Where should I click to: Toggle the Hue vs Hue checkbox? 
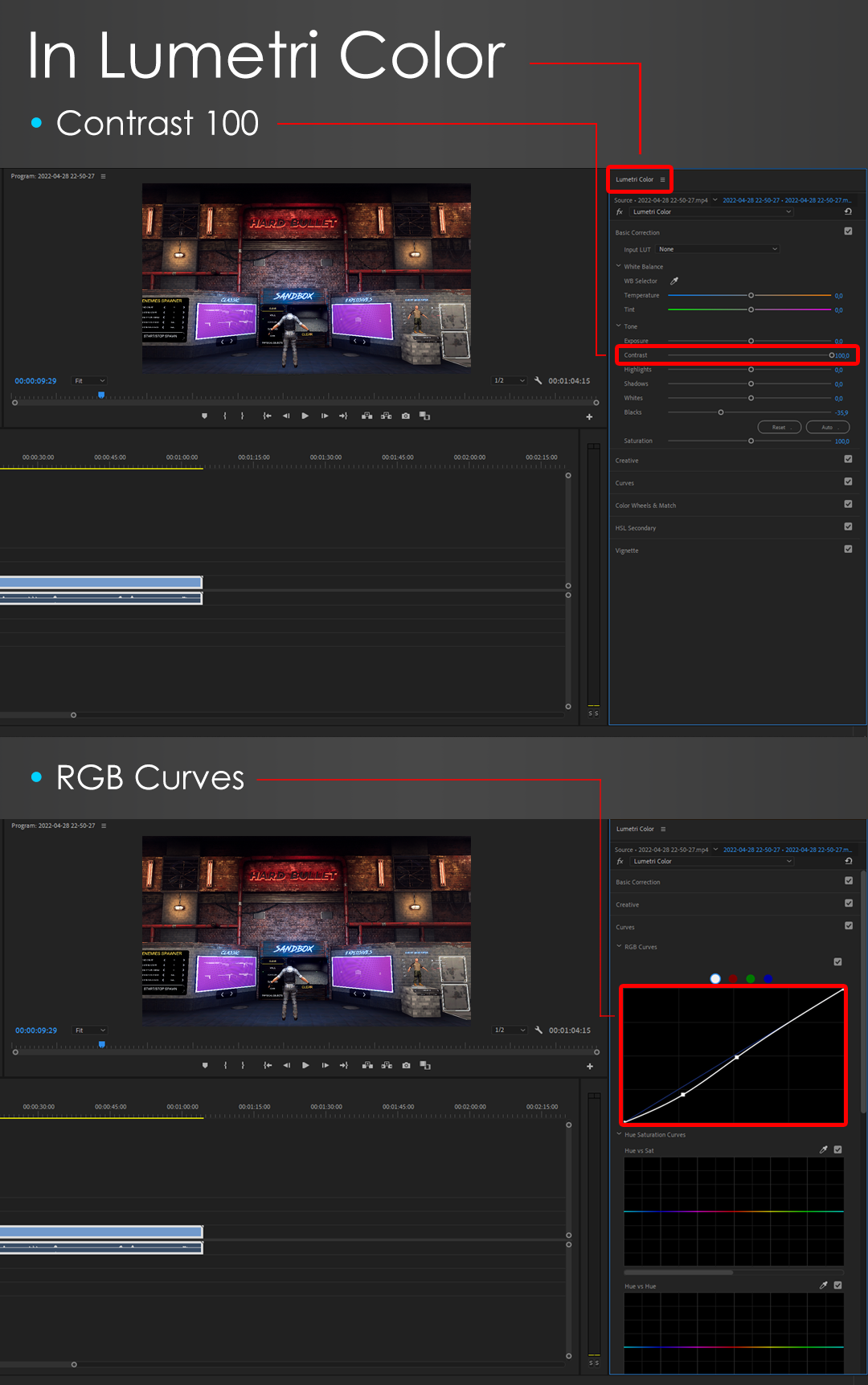tap(837, 1285)
